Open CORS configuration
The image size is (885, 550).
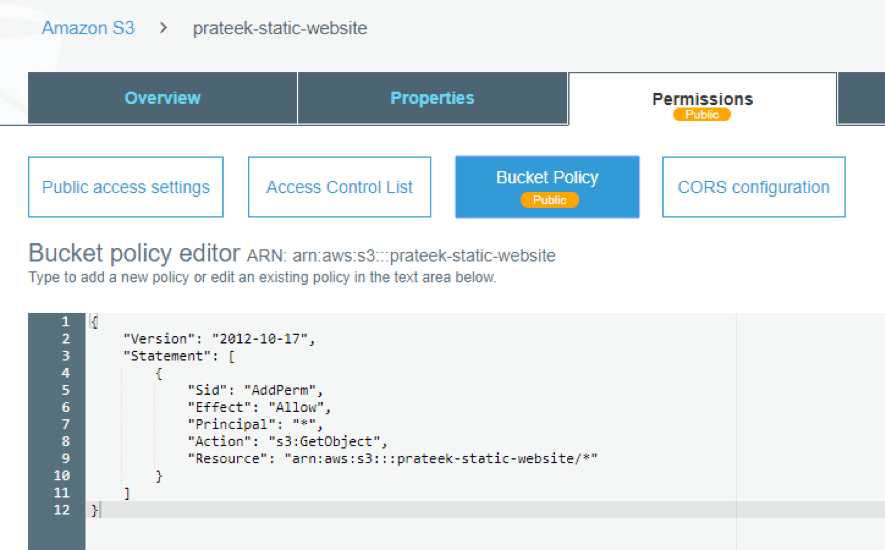pyautogui.click(x=753, y=187)
